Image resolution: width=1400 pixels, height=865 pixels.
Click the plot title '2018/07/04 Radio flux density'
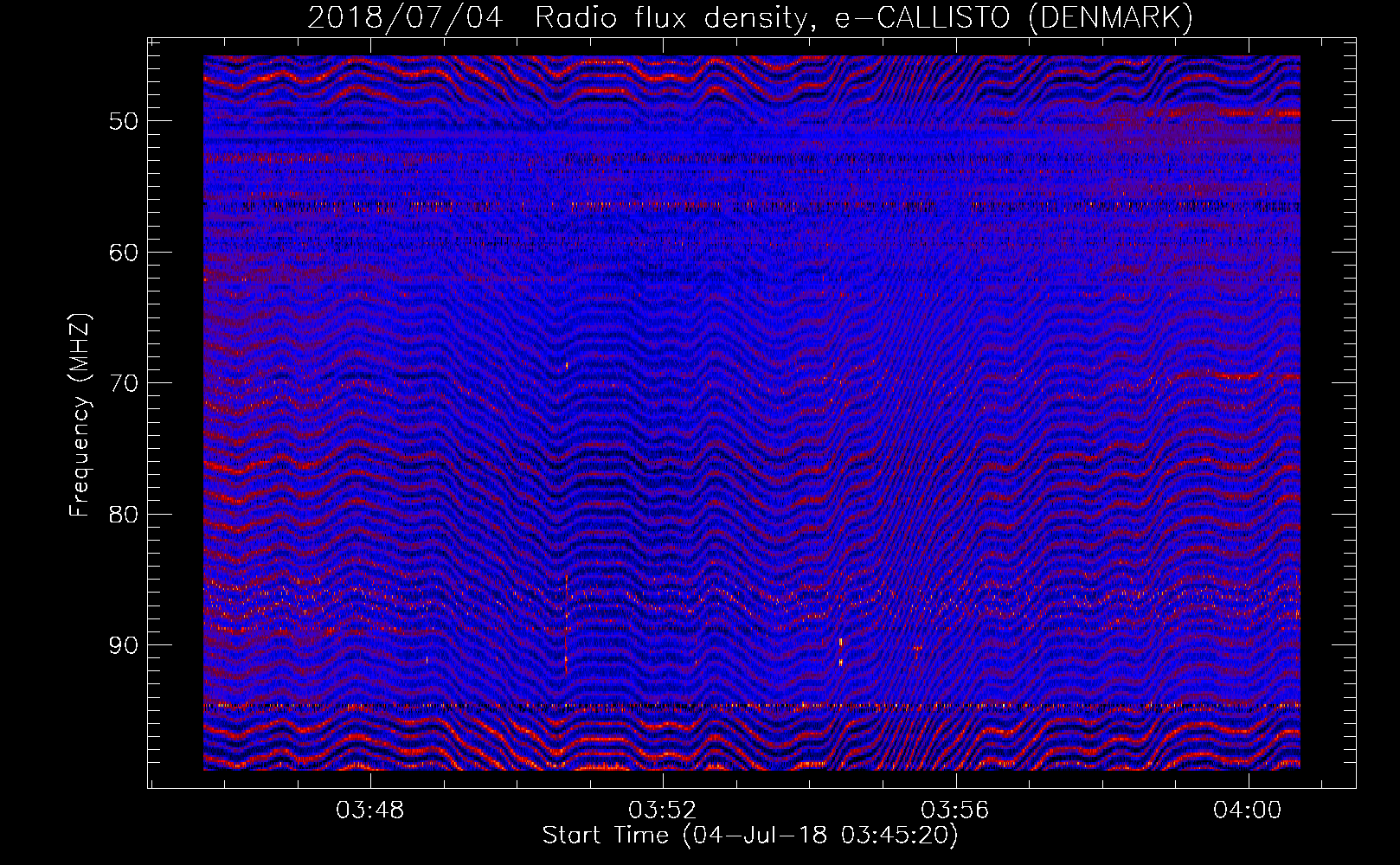click(x=750, y=17)
